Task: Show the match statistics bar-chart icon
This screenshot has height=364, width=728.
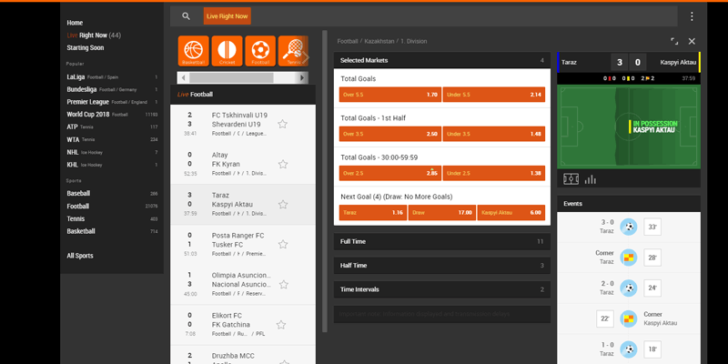Action: pyautogui.click(x=591, y=179)
